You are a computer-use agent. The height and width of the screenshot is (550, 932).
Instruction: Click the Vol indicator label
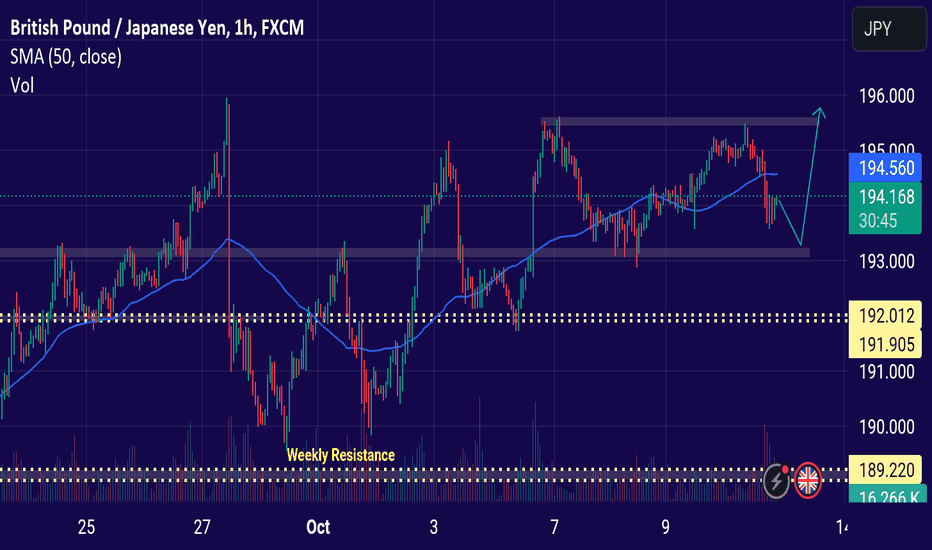22,86
